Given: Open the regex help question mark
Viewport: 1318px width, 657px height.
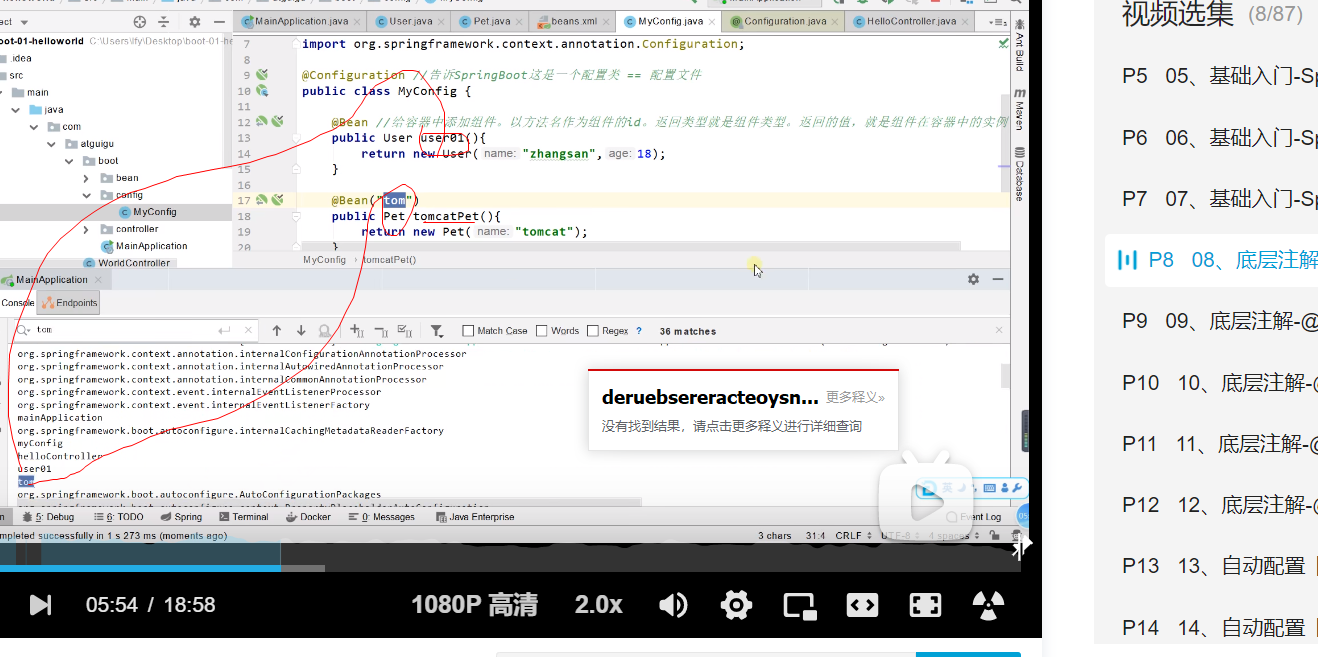Looking at the screenshot, I should tap(639, 331).
